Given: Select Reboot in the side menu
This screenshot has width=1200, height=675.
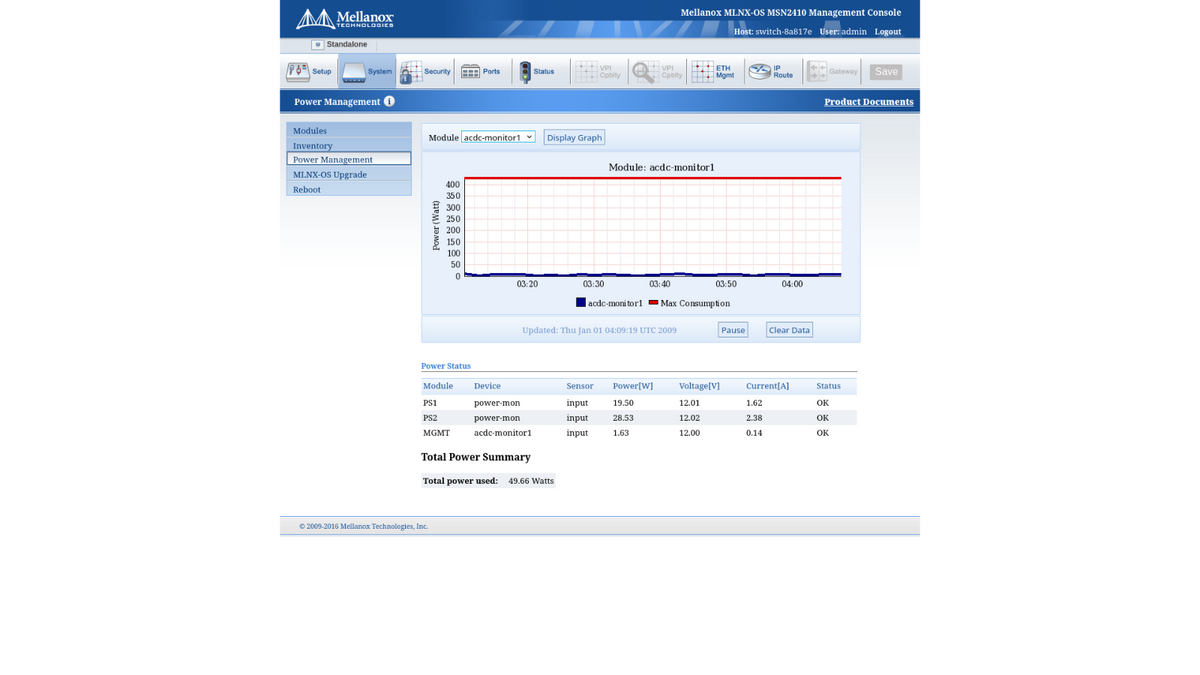Looking at the screenshot, I should click(349, 189).
